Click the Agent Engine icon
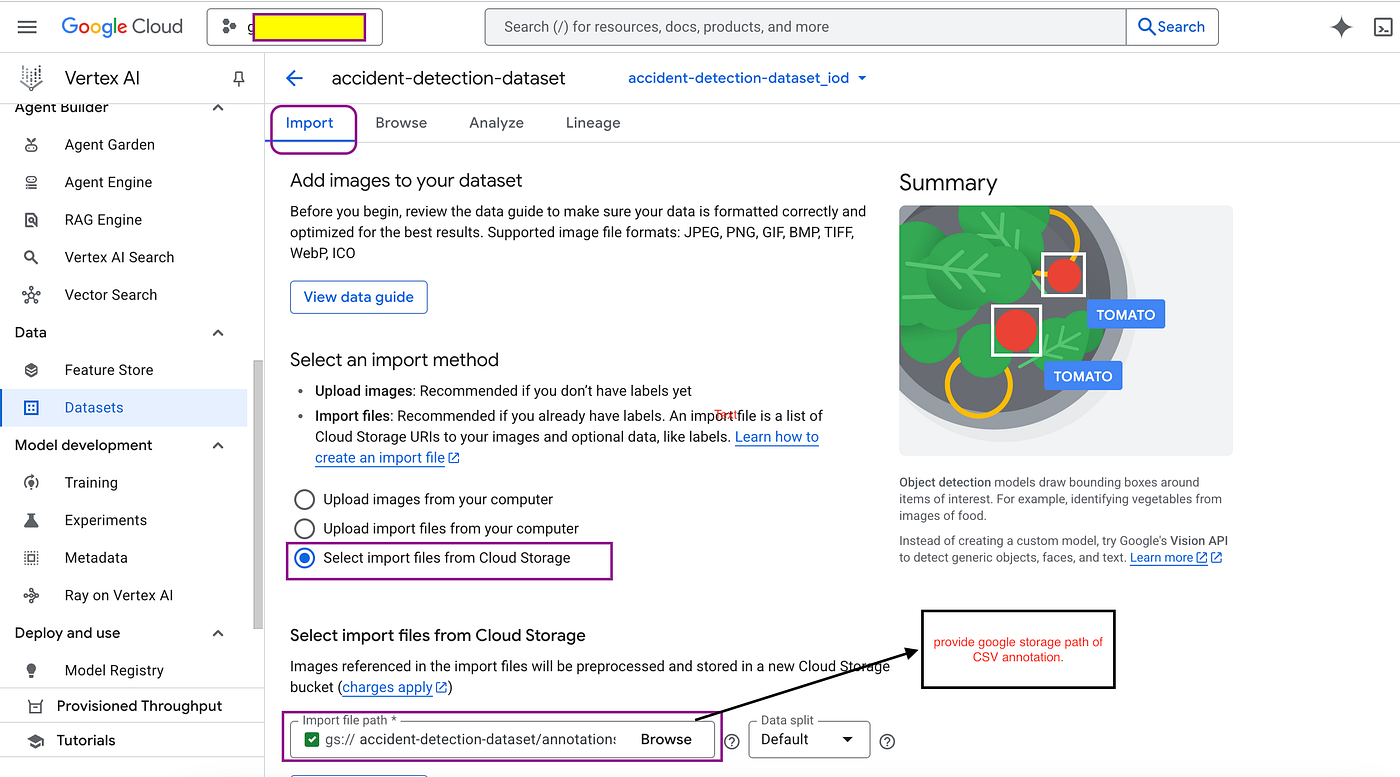1400x777 pixels. [31, 182]
